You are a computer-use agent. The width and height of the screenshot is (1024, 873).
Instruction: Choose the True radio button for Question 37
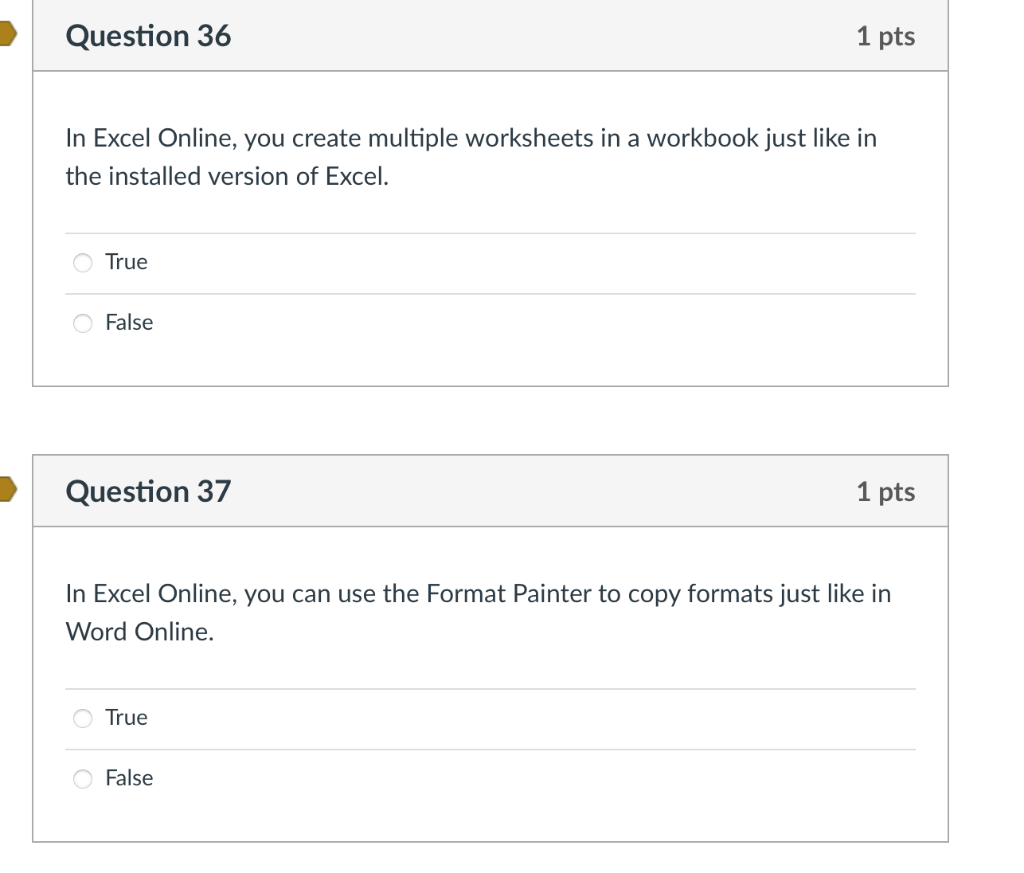click(82, 718)
